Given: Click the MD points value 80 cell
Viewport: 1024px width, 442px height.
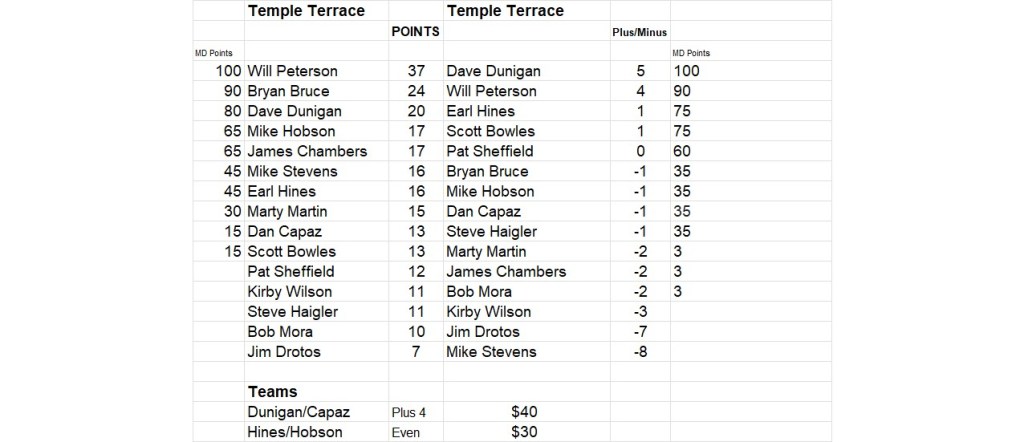Looking at the screenshot, I should click(x=229, y=111).
